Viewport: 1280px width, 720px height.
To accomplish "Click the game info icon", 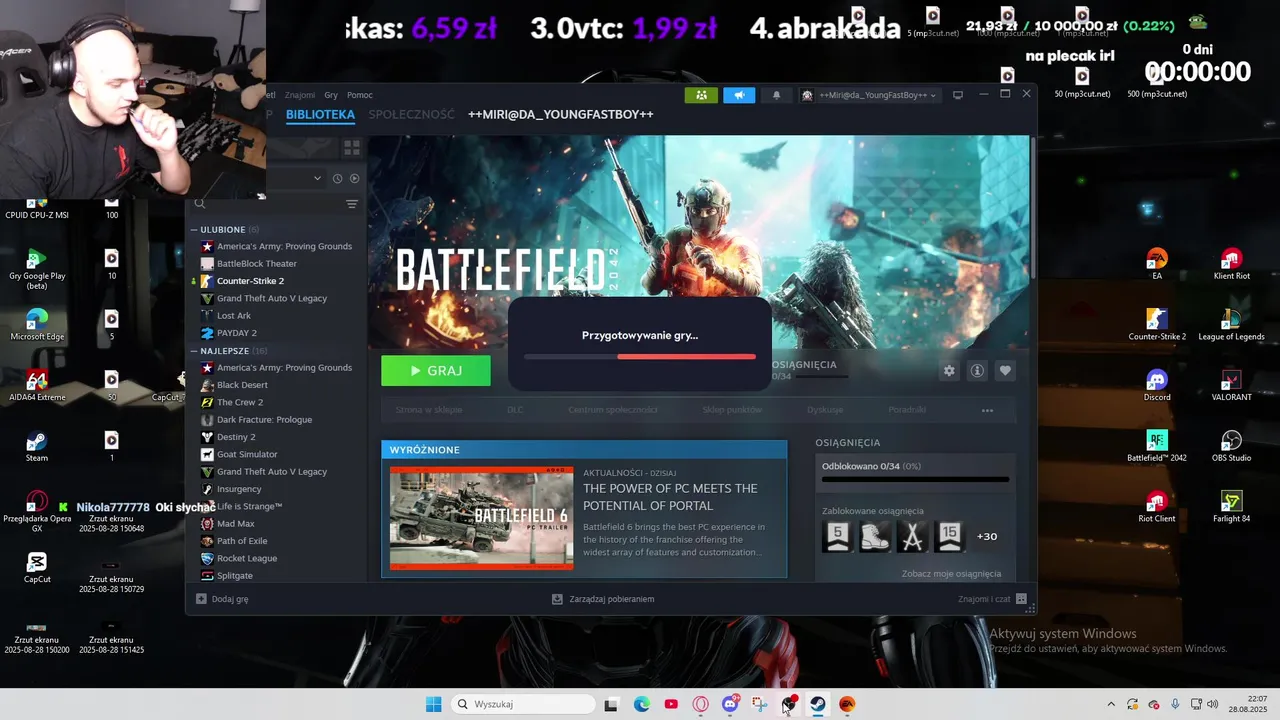I will coord(977,371).
